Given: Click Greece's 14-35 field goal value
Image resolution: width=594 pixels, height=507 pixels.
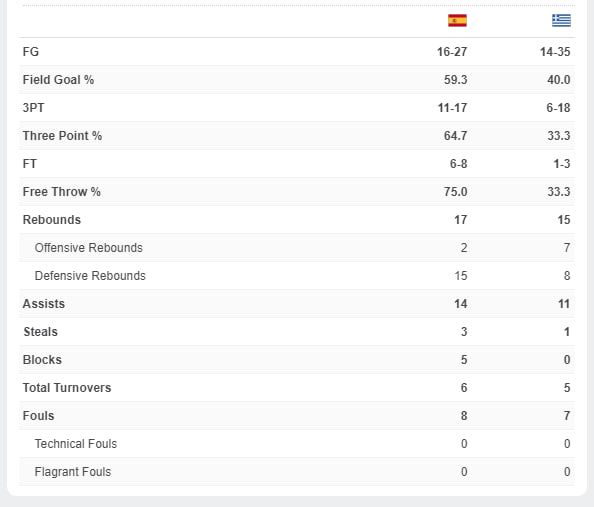Looking at the screenshot, I should (555, 52).
